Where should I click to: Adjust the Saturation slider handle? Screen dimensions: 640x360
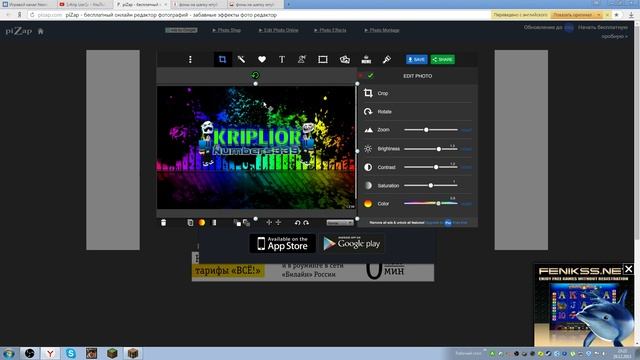tap(431, 185)
